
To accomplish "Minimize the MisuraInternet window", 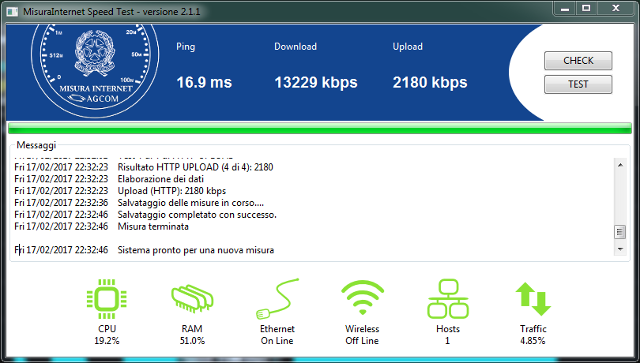I will point(565,9).
